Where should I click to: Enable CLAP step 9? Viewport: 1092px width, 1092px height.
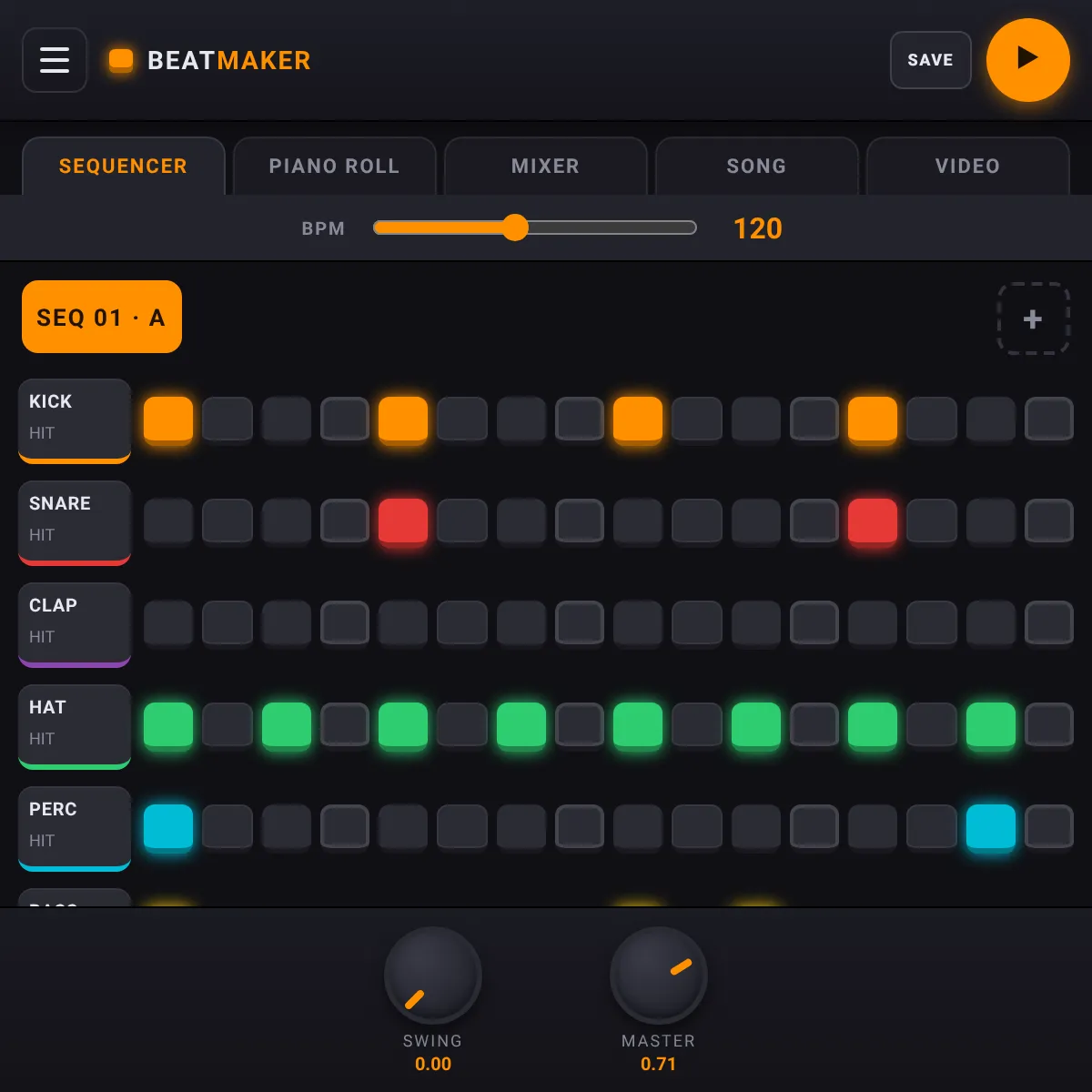click(638, 622)
